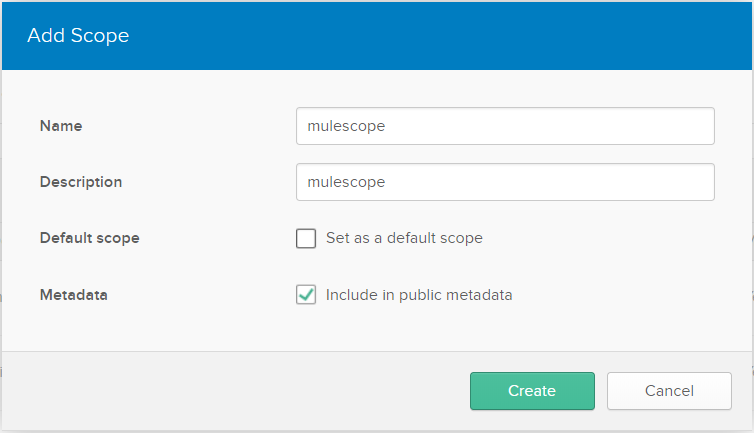Click the "Set as a default scope" text
754x433 pixels.
[404, 238]
